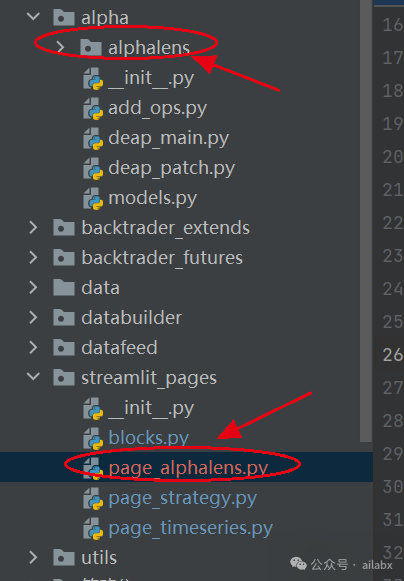The width and height of the screenshot is (404, 581).
Task: Expand the backtrader_futures folder chevron
Action: click(33, 258)
